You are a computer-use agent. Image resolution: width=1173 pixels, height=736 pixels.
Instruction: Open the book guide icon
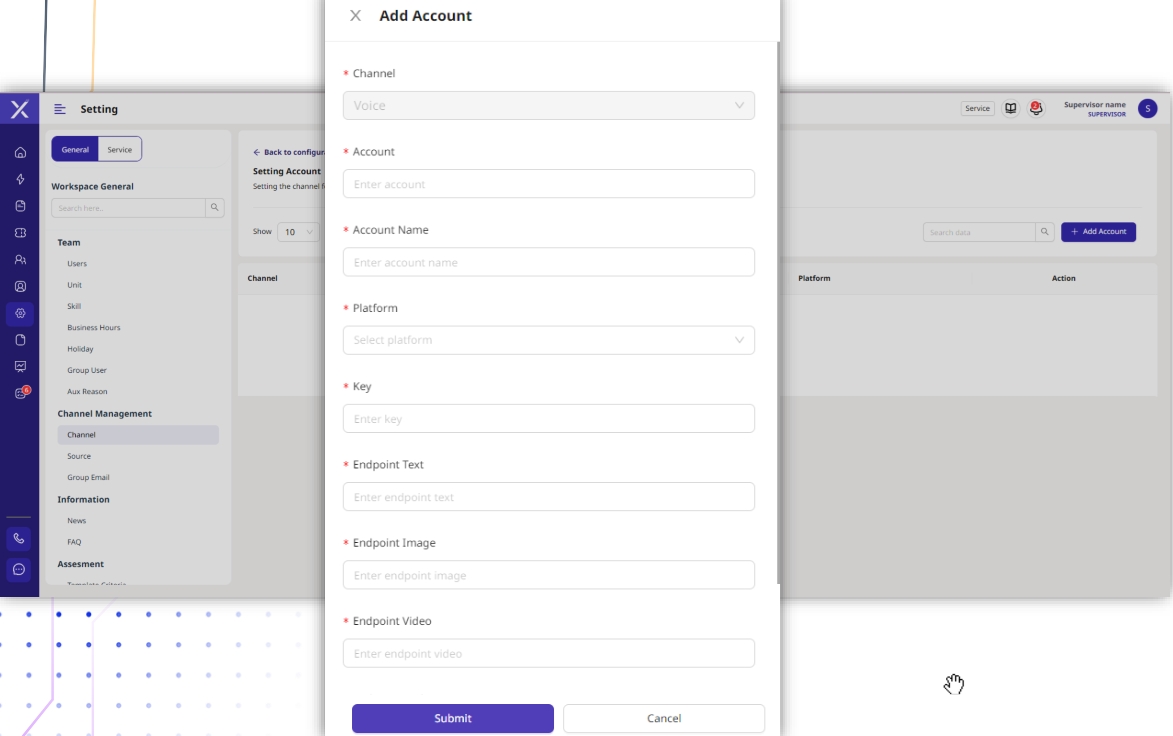coord(1011,108)
